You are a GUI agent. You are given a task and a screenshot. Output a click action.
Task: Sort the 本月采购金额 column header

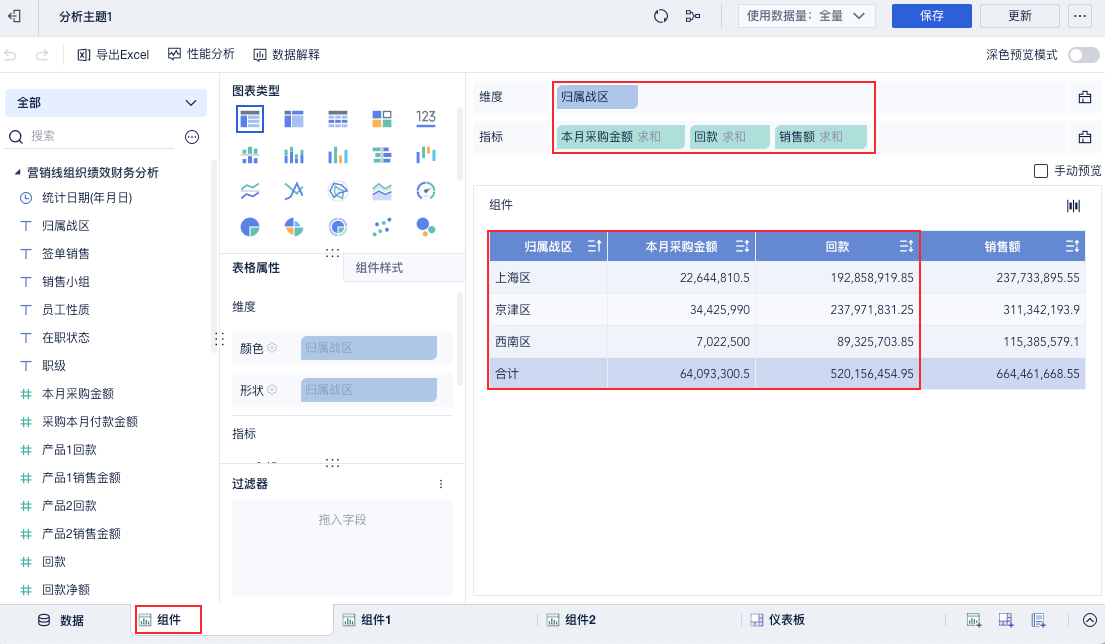point(742,246)
